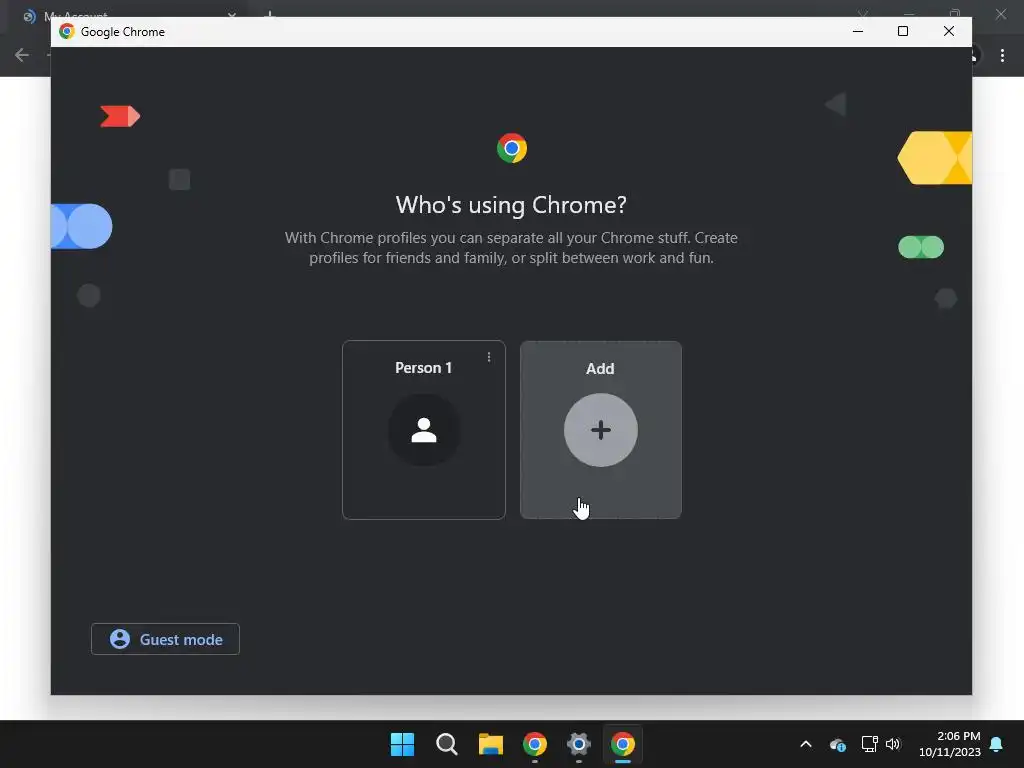This screenshot has width=1024, height=768.
Task: Open Chrome settings gear app in the taskbar
Action: [579, 744]
